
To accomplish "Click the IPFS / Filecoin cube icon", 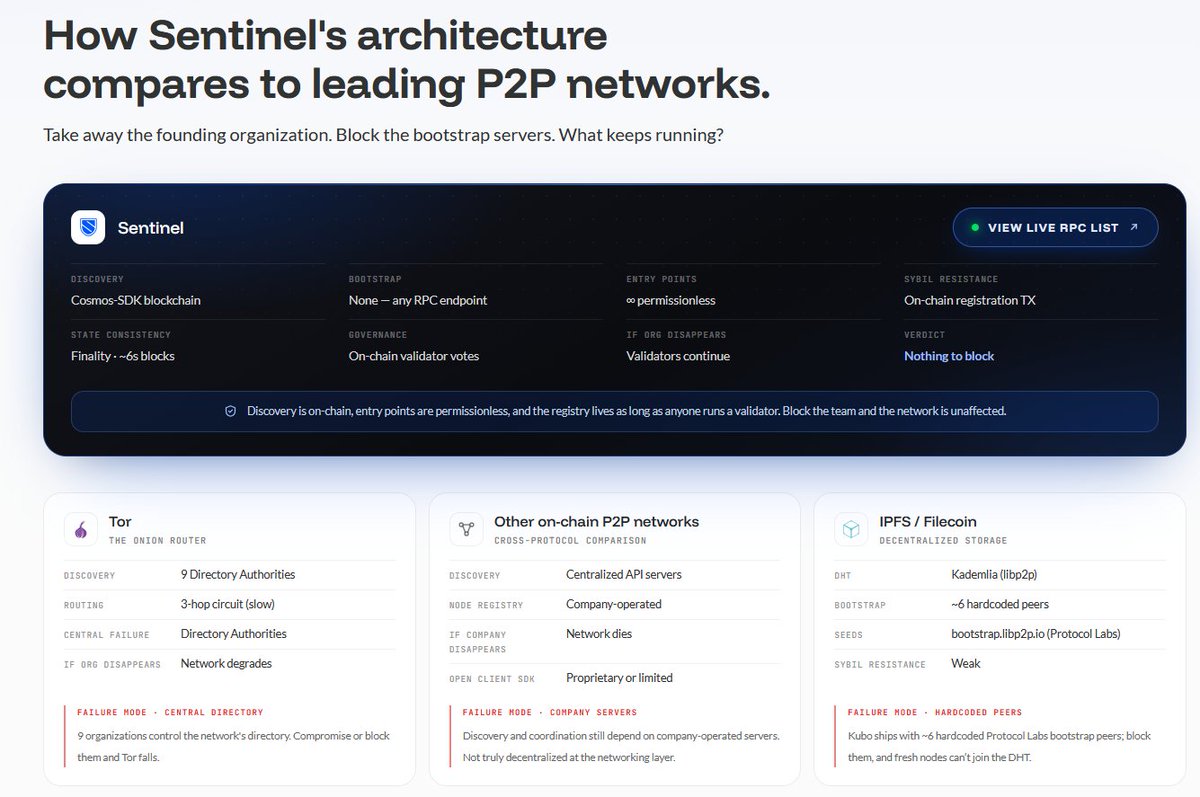I will [x=851, y=530].
